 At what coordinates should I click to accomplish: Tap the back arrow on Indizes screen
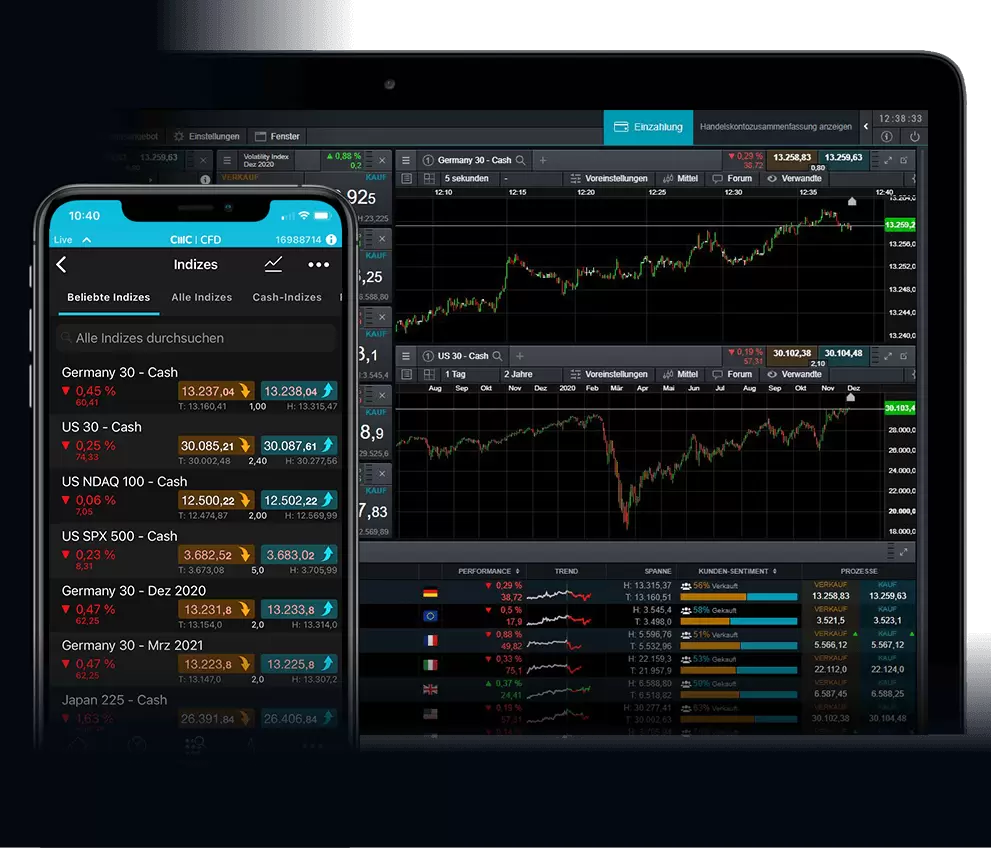(x=62, y=265)
